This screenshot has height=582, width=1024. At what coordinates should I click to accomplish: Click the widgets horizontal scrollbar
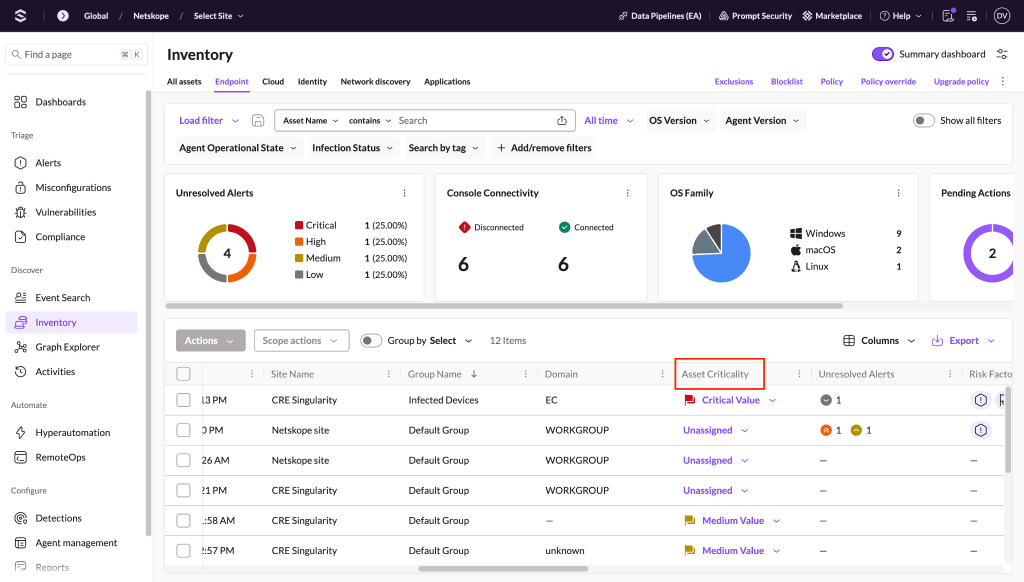coord(504,306)
